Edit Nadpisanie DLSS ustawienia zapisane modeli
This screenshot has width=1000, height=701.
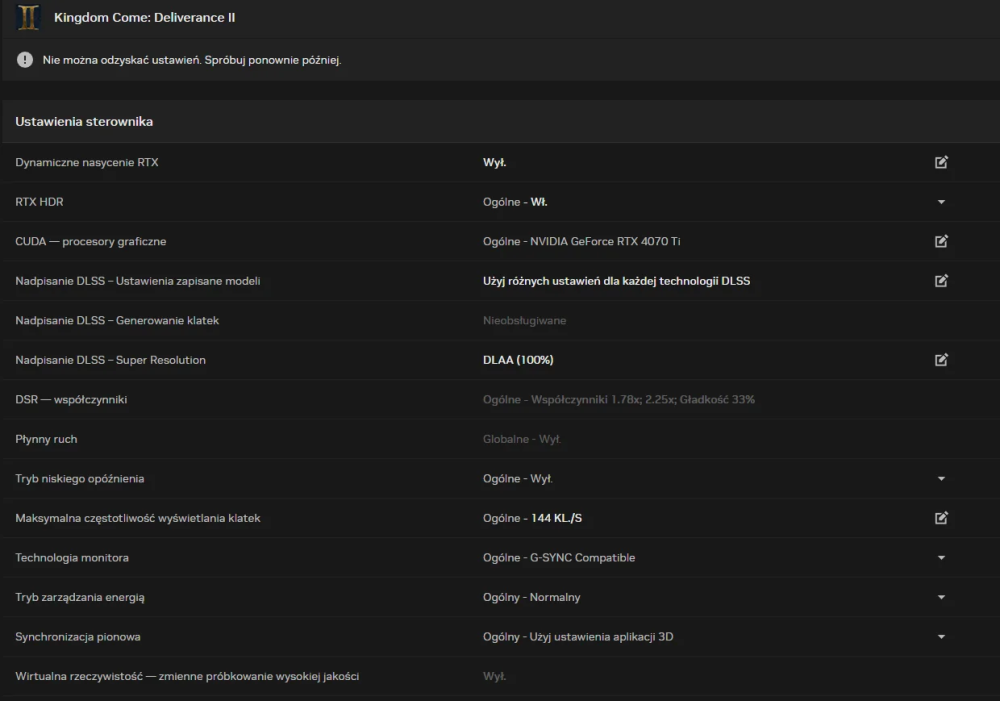(941, 281)
